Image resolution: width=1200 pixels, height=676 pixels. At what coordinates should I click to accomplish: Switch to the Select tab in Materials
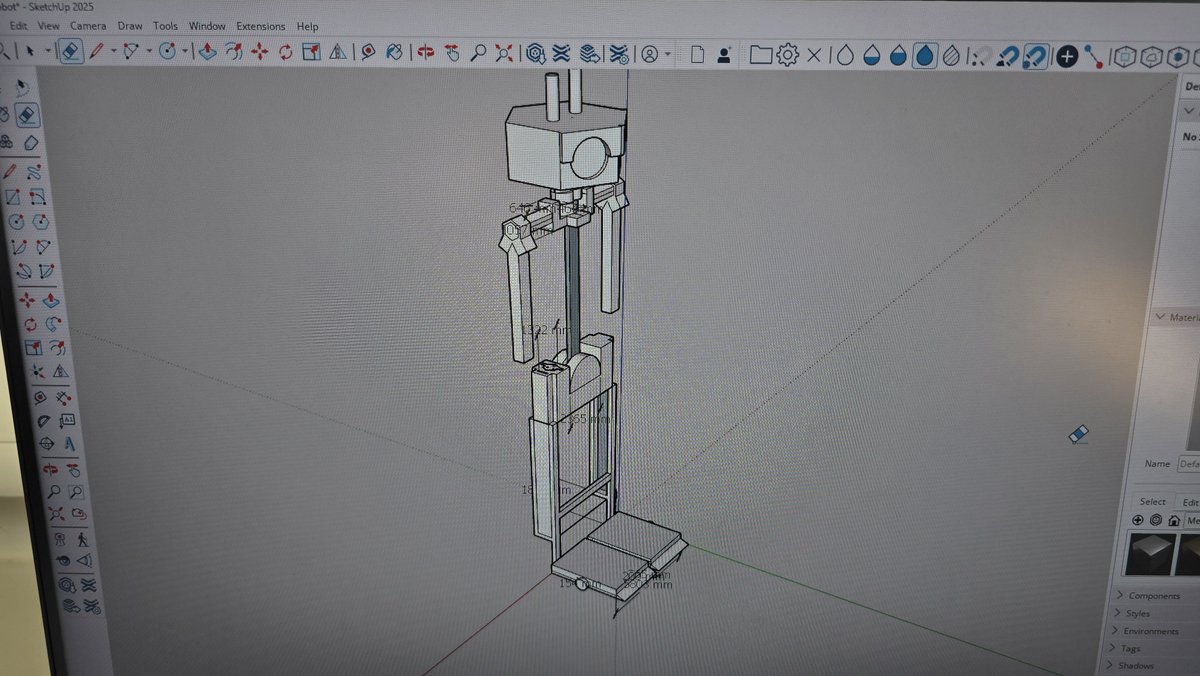click(x=1152, y=501)
